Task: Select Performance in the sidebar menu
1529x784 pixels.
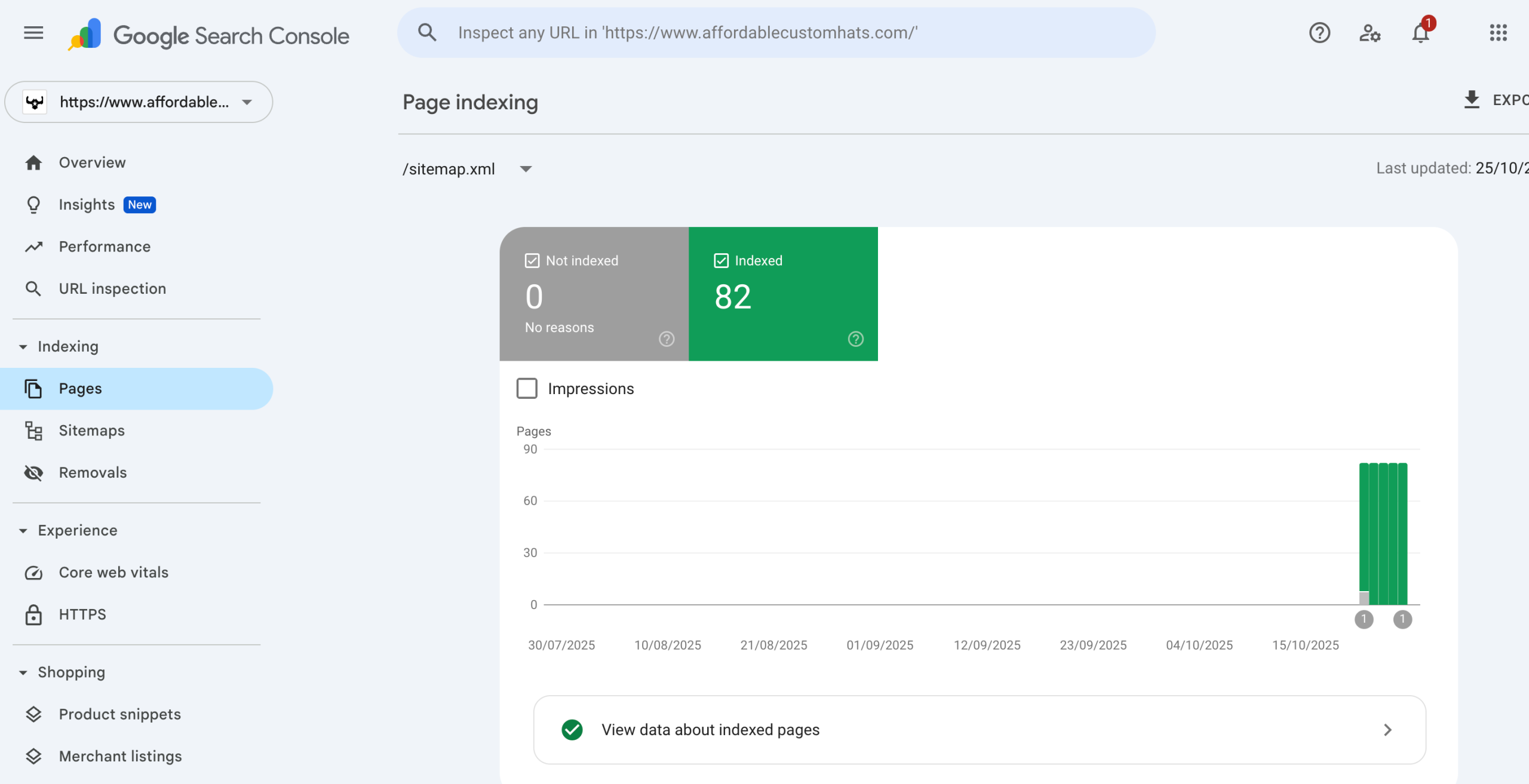Action: pos(105,246)
